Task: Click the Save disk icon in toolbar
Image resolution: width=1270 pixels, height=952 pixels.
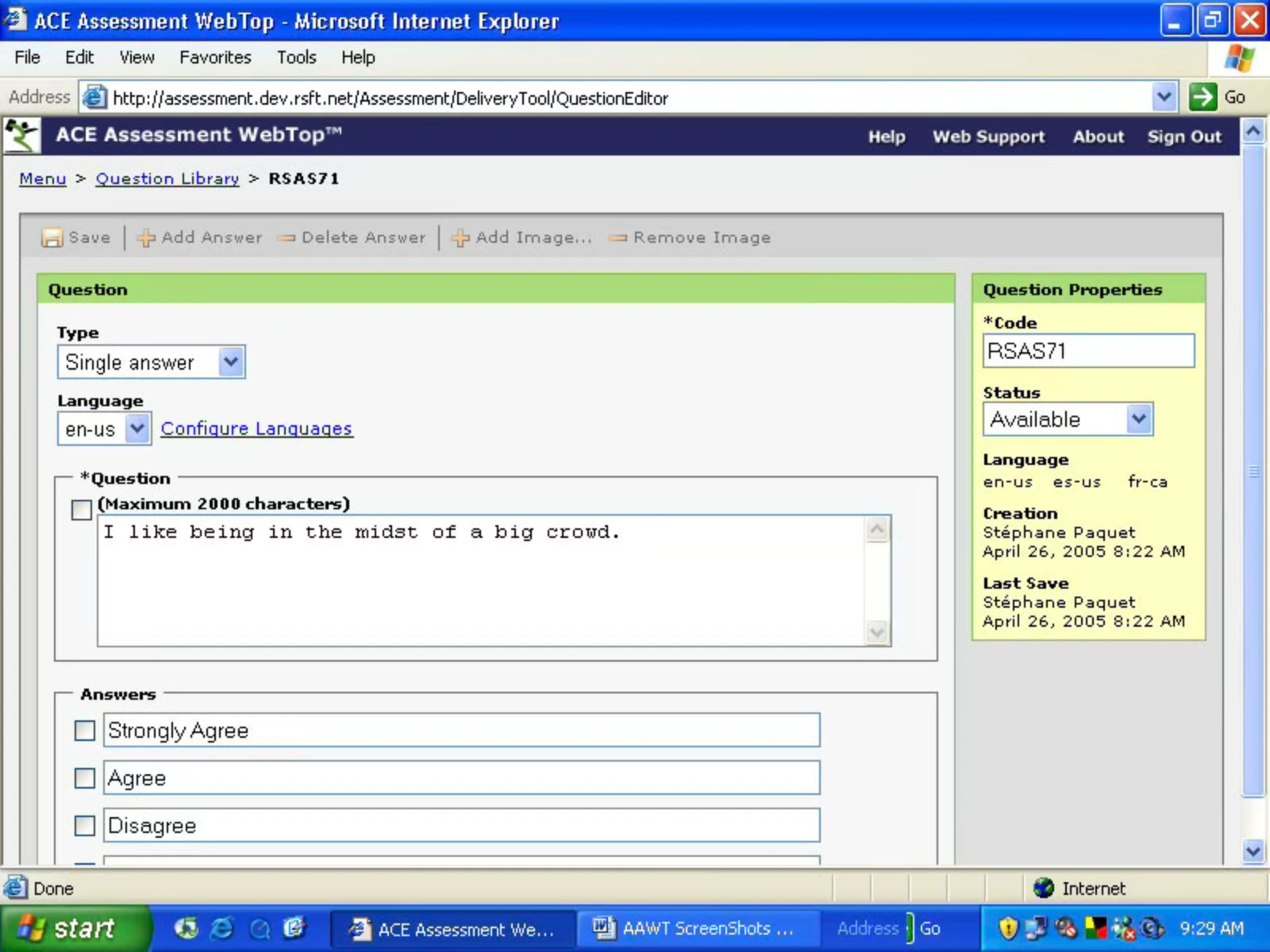Action: [52, 237]
